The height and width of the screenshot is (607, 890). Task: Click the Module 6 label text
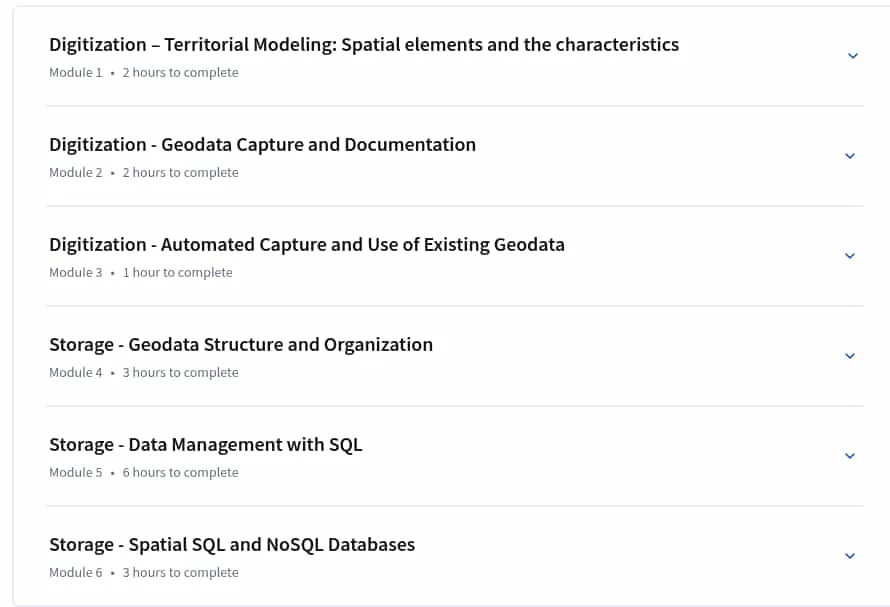[75, 572]
